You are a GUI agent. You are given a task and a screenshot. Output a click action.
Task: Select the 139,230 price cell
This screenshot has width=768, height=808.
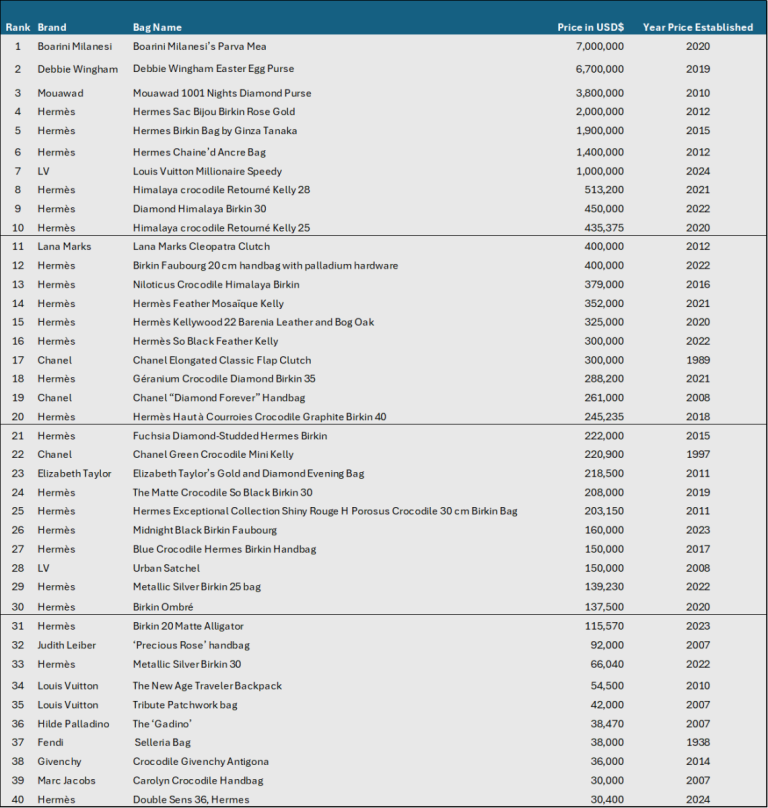(604, 587)
